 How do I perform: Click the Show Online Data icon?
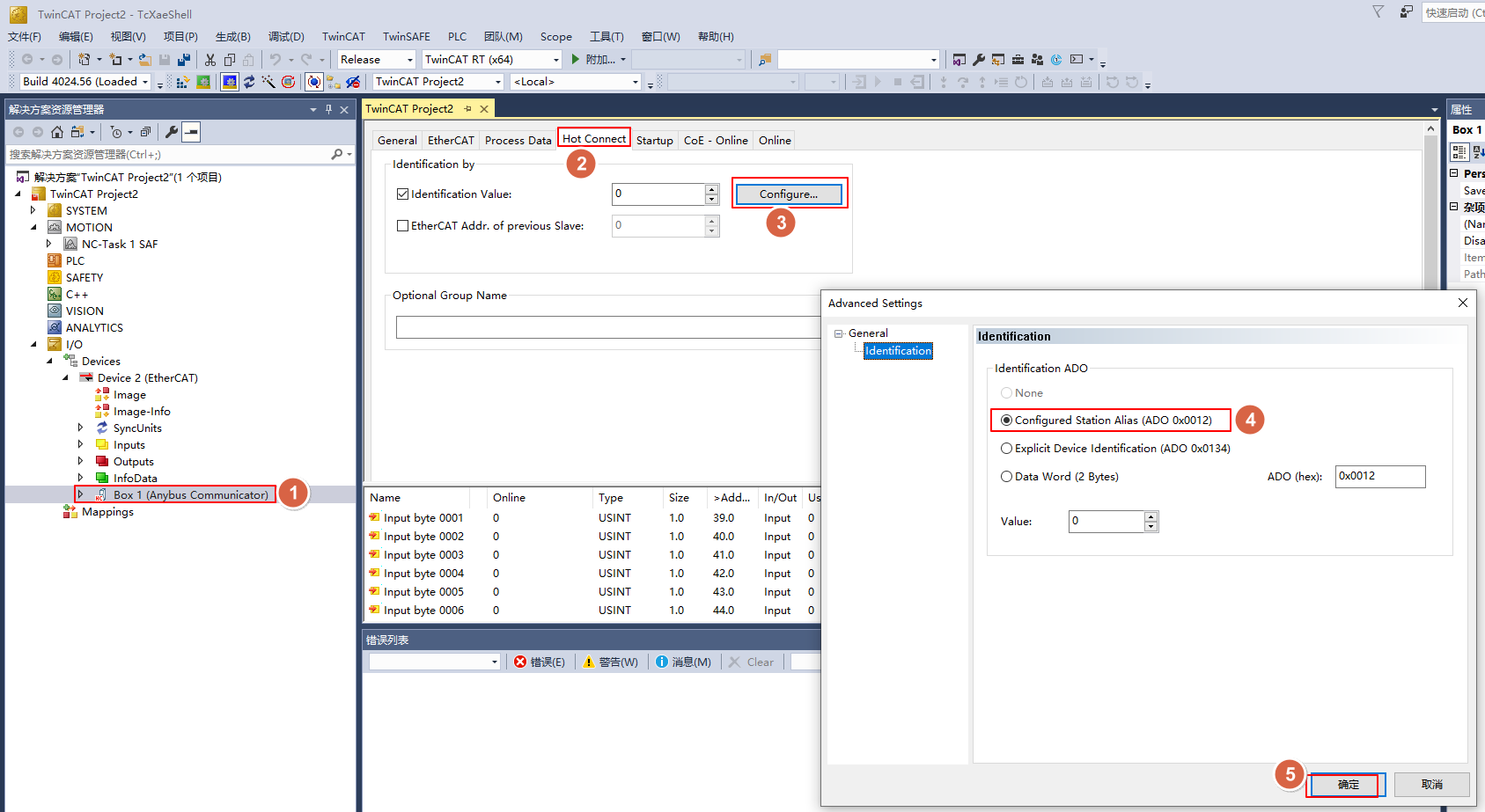[314, 82]
